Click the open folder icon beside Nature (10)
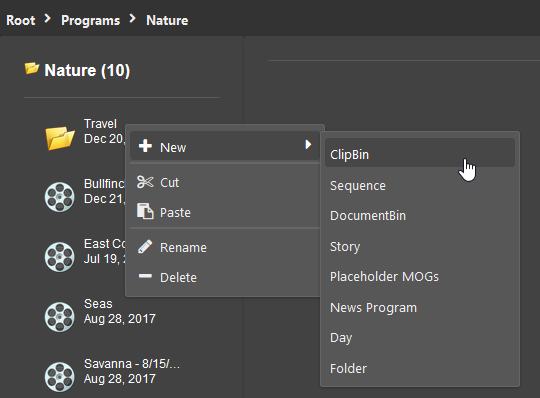540x398 pixels. point(32,68)
